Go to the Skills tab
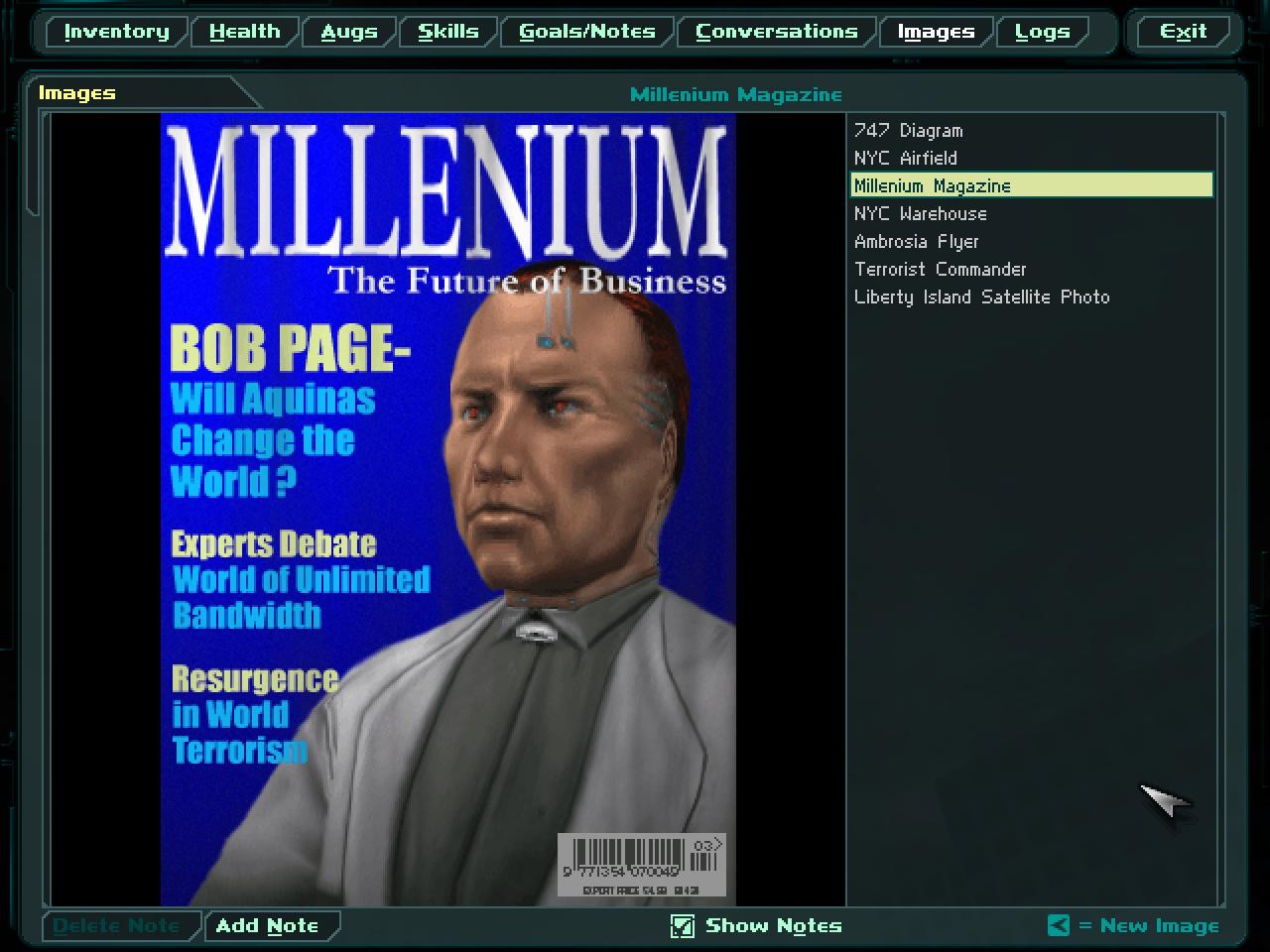Image resolution: width=1270 pixels, height=952 pixels. point(447,32)
